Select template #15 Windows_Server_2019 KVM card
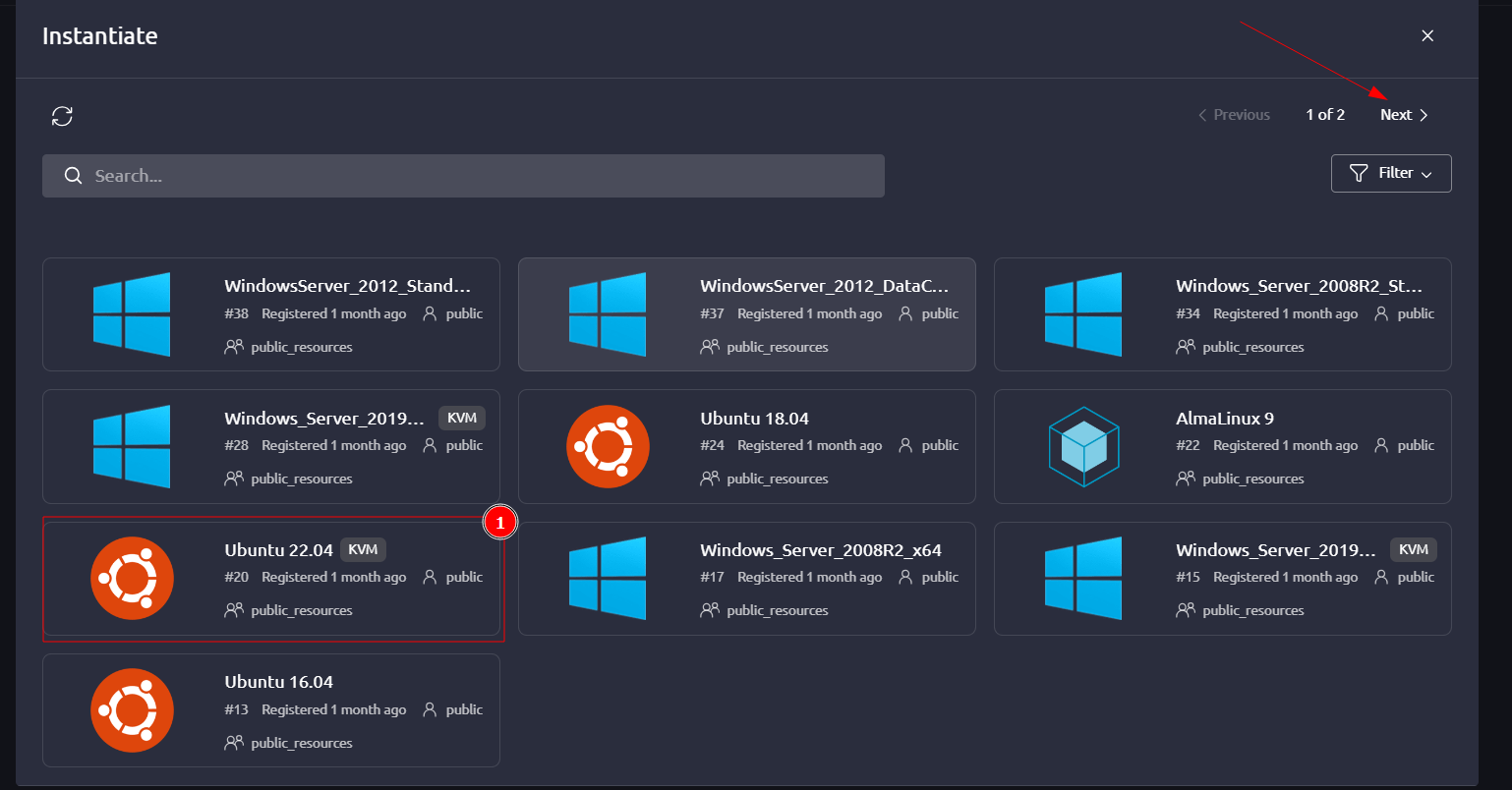Screen dimensions: 1512x790 coord(1222,579)
